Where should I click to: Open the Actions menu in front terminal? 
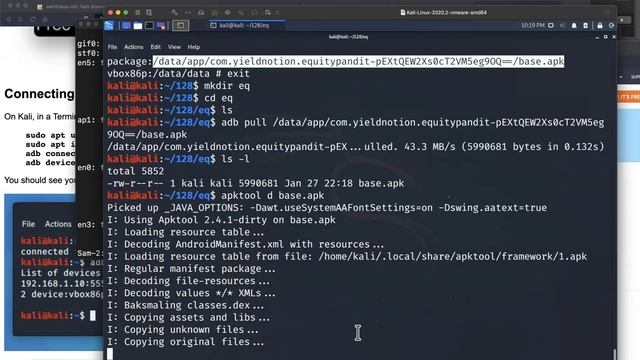(x=133, y=47)
